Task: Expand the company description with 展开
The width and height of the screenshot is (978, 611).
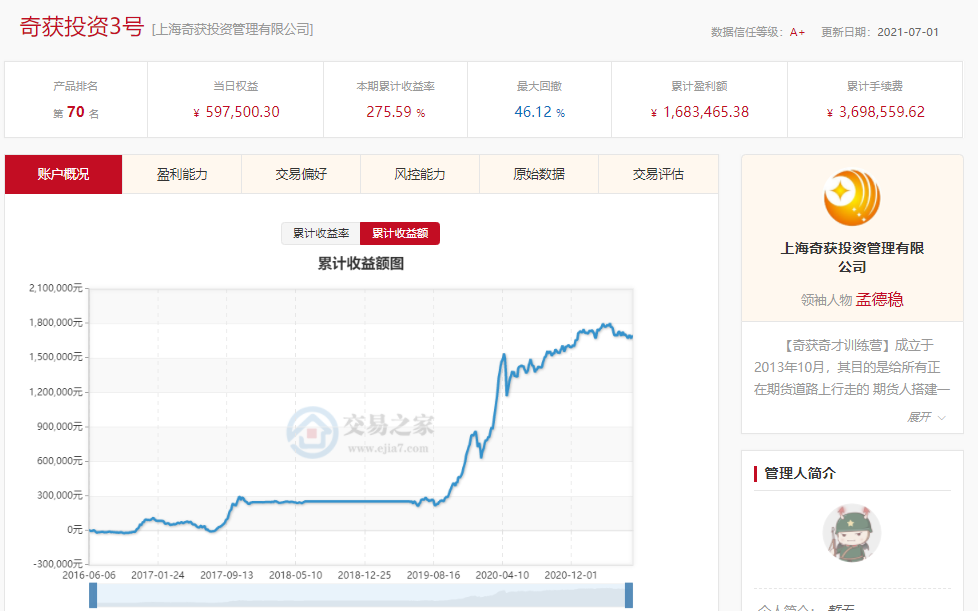Action: coord(926,416)
